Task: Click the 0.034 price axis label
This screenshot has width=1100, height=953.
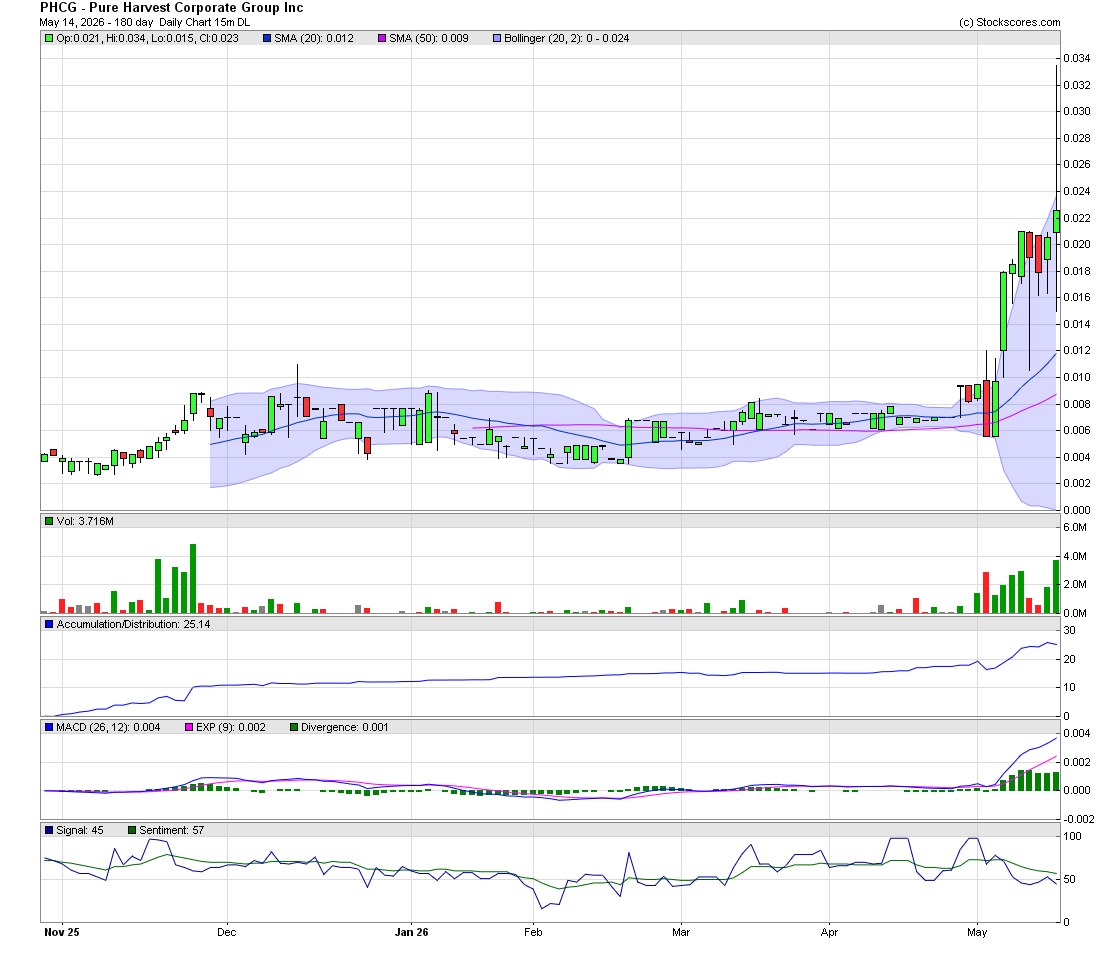Action: pos(1077,58)
